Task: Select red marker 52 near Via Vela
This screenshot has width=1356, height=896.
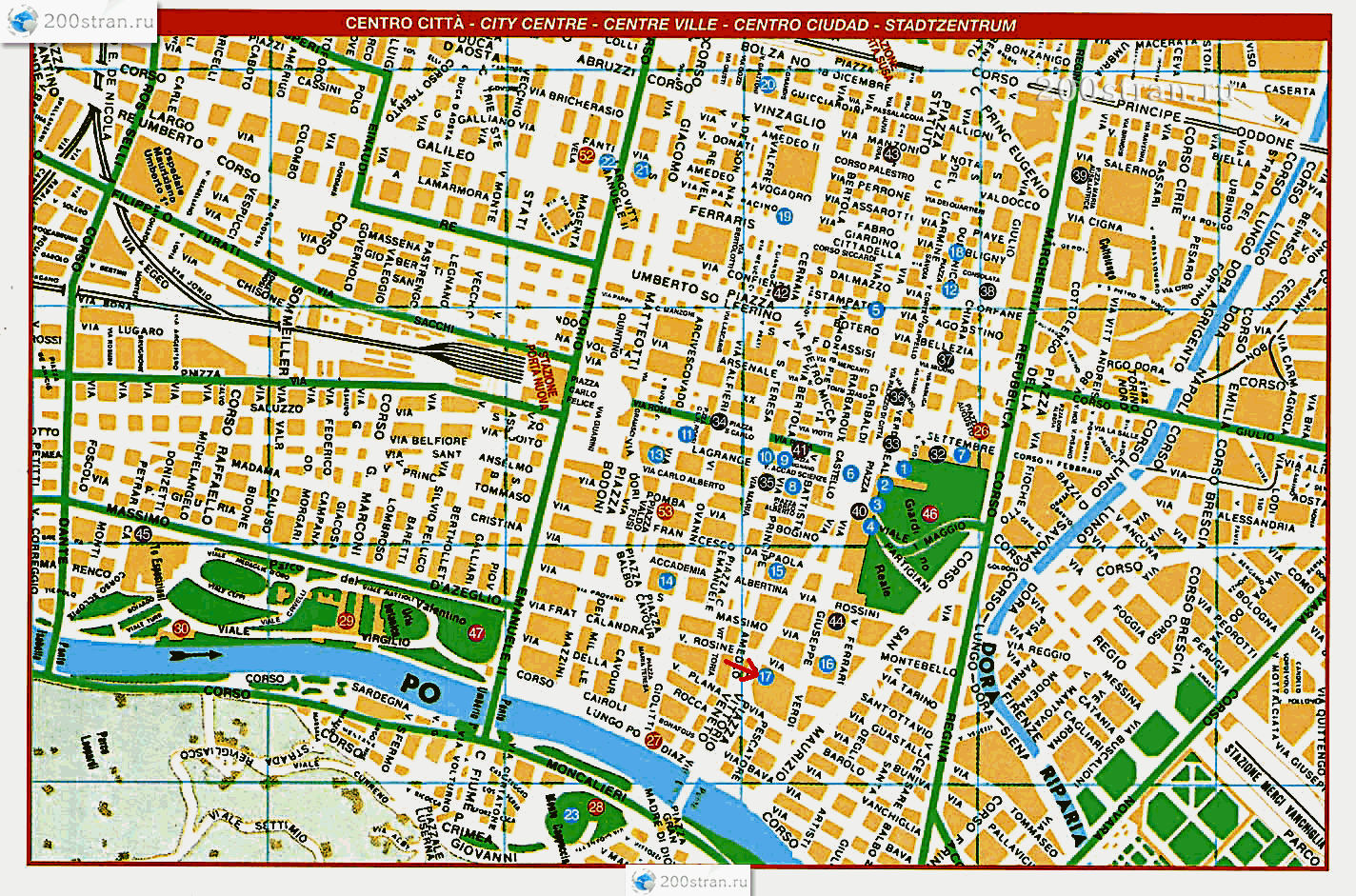Action: (x=587, y=155)
